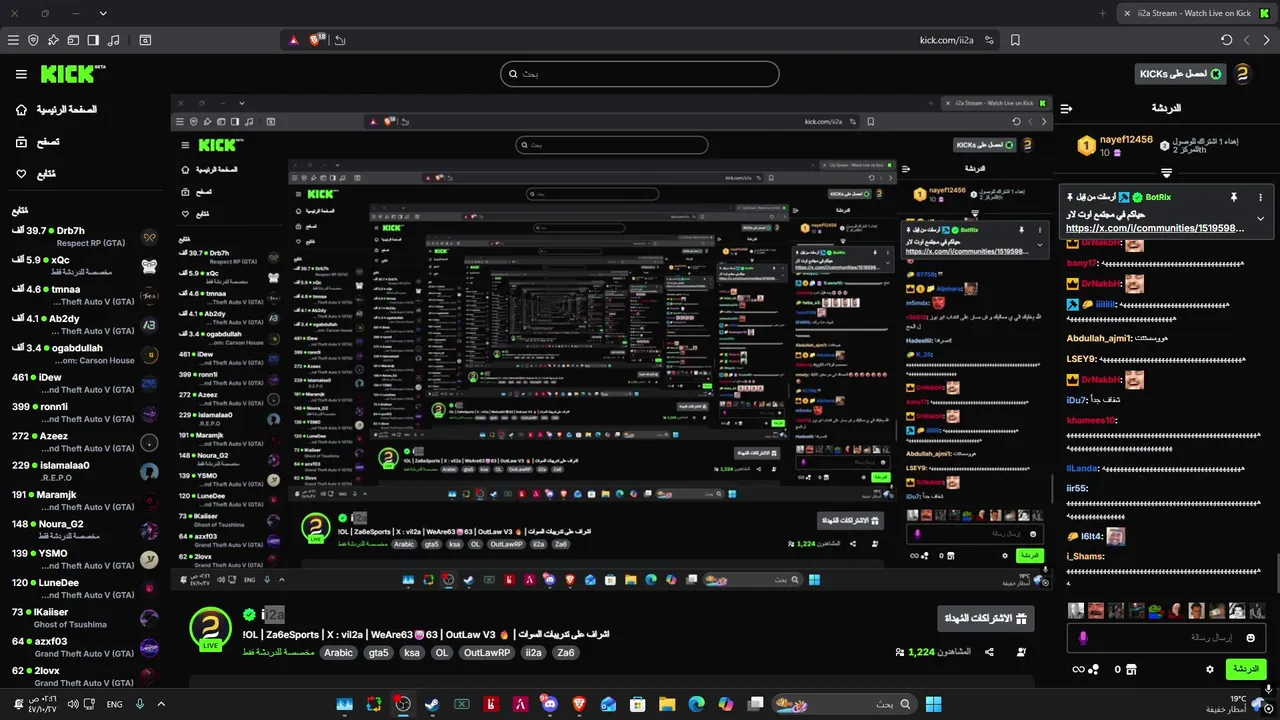The image size is (1280, 720).
Task: Open the x.com communities link
Action: pyautogui.click(x=1155, y=228)
